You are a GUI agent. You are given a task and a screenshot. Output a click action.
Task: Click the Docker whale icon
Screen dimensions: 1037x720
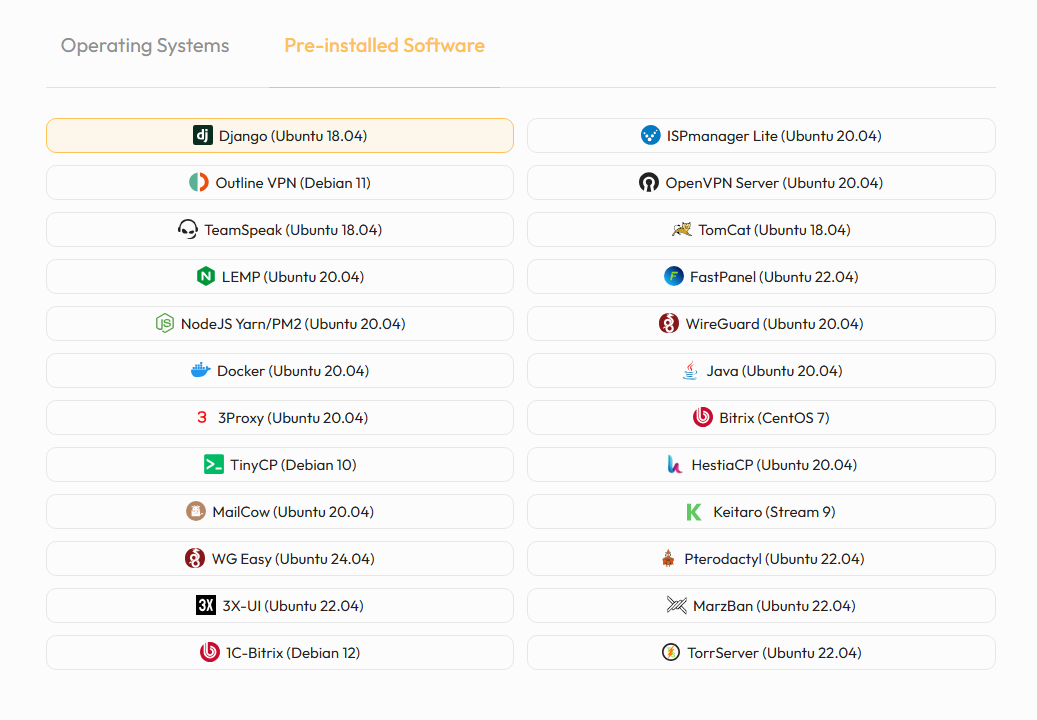200,370
